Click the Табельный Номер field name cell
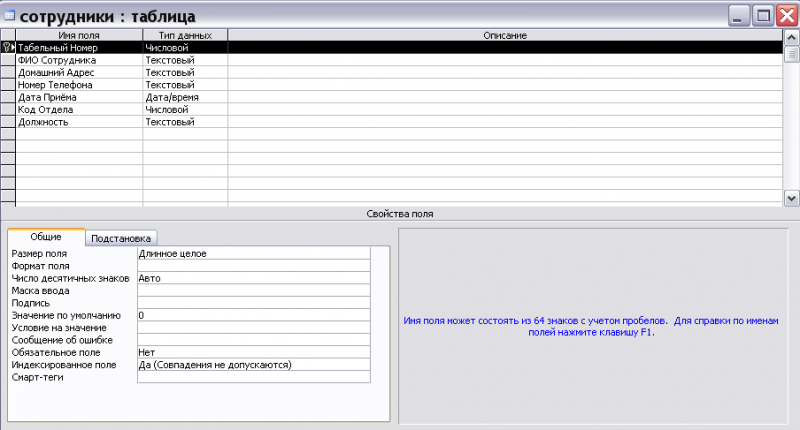 point(80,47)
